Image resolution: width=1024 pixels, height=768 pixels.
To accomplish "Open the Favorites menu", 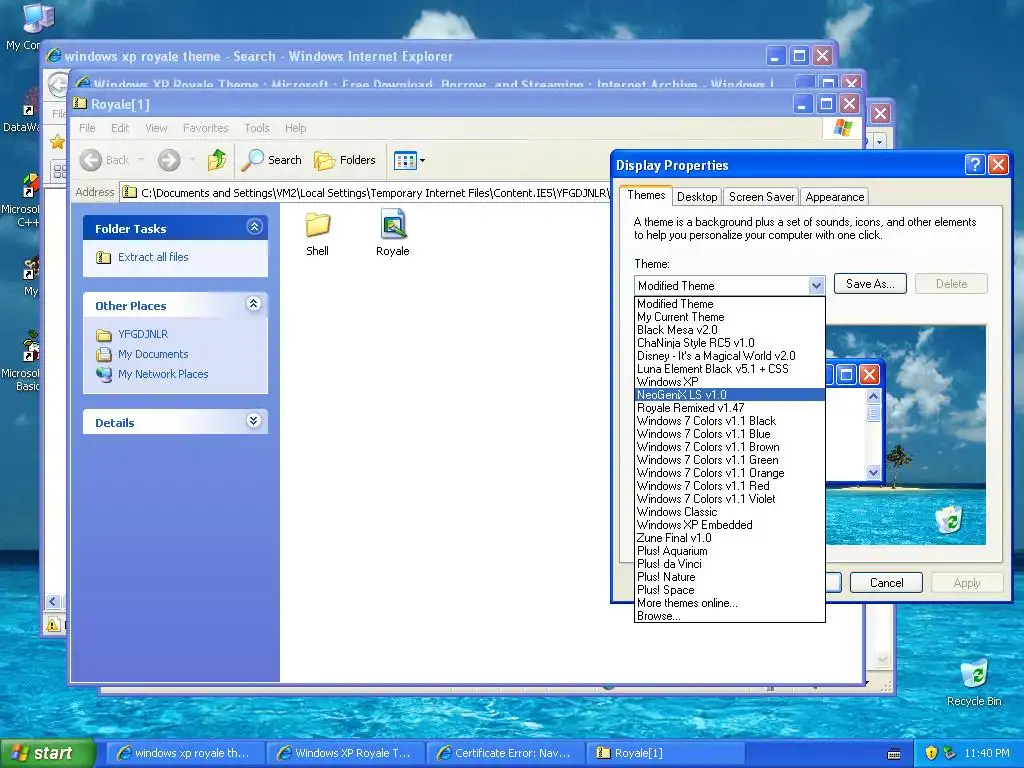I will click(x=206, y=128).
